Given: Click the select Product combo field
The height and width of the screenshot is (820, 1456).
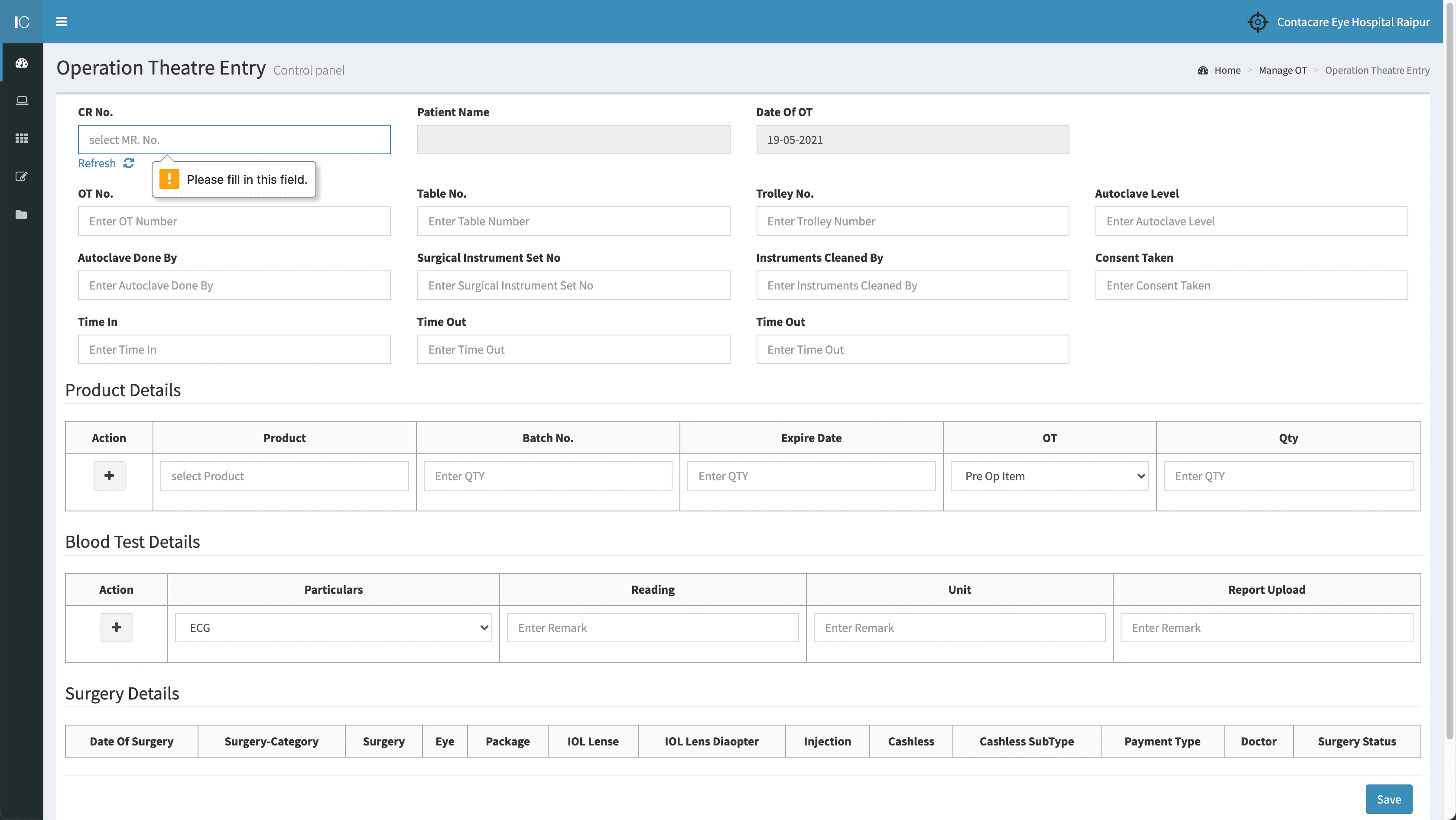Looking at the screenshot, I should 284,476.
